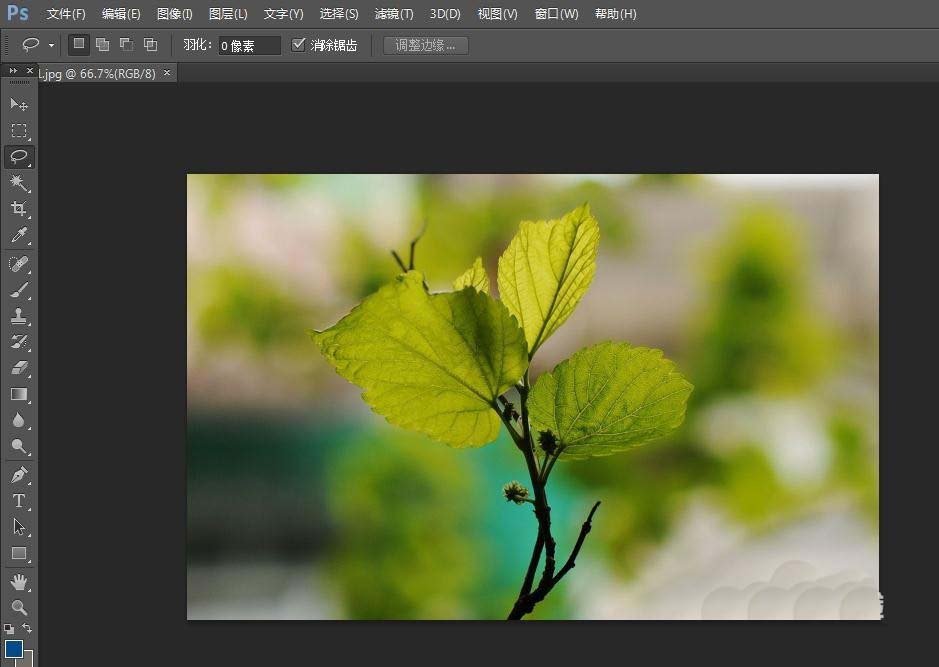The height and width of the screenshot is (667, 939).
Task: Click the 调整边缘... button
Action: [425, 45]
